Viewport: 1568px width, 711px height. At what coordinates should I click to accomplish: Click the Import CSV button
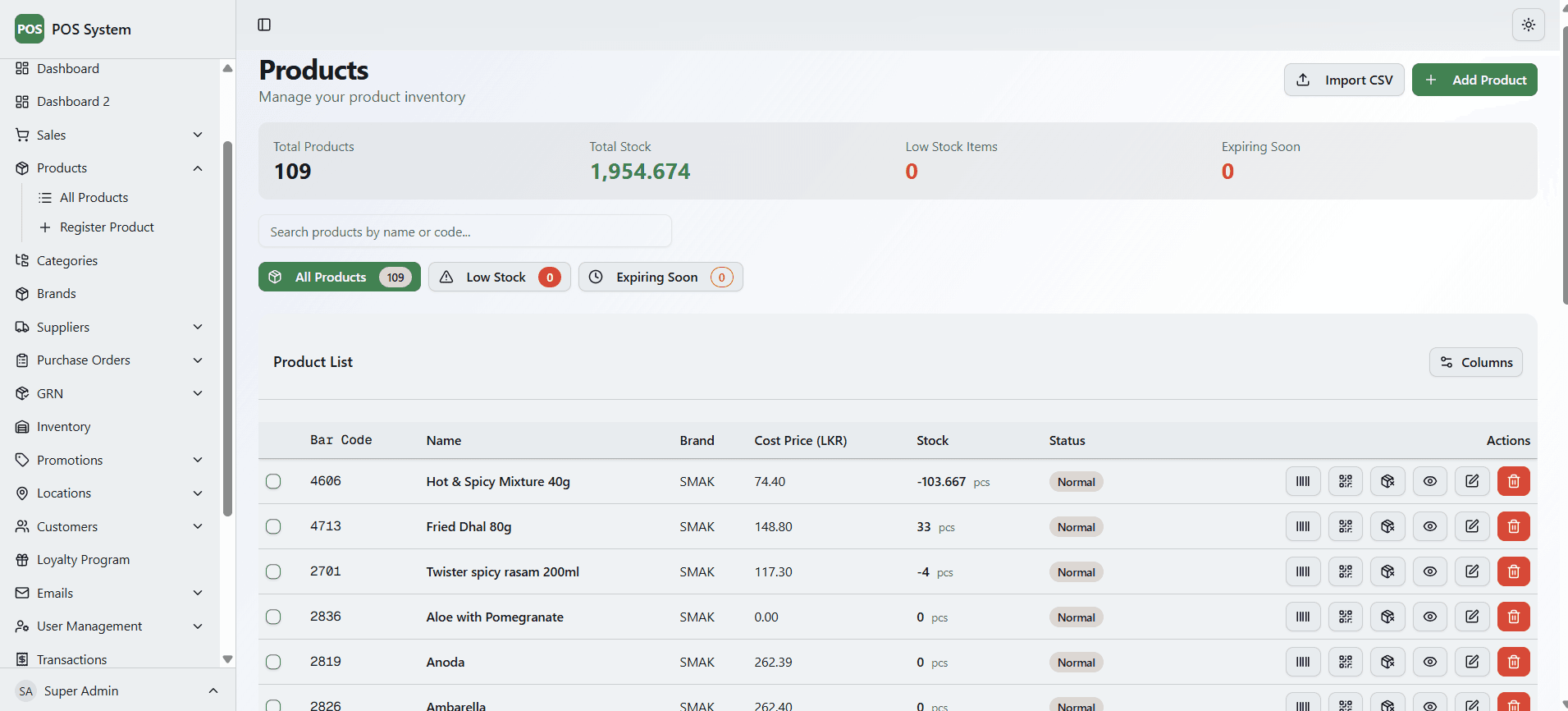[x=1344, y=80]
